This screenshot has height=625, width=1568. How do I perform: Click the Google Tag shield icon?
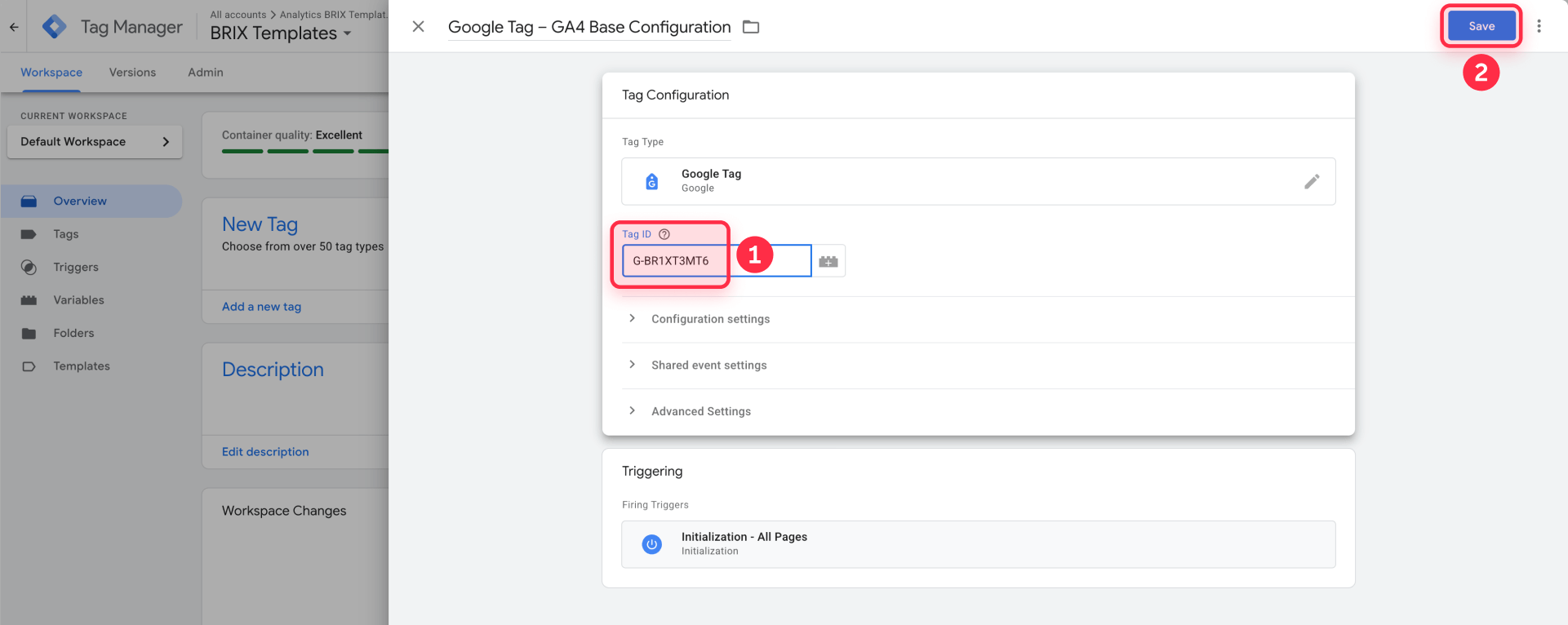(651, 181)
